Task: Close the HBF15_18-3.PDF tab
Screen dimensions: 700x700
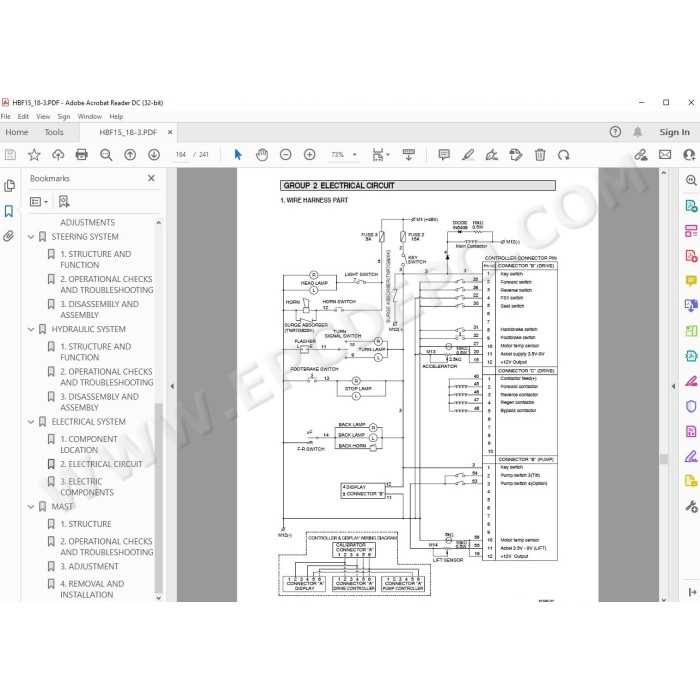Action: click(170, 132)
